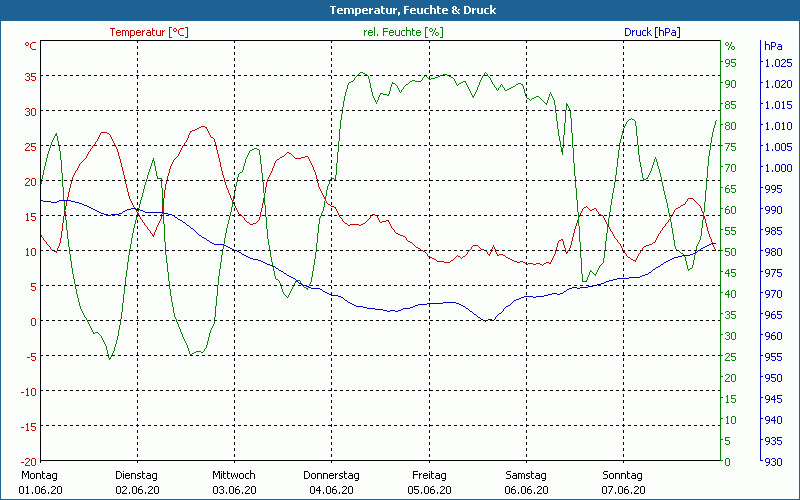Select the Mittwoch day label
800x500 pixels.
[x=234, y=475]
